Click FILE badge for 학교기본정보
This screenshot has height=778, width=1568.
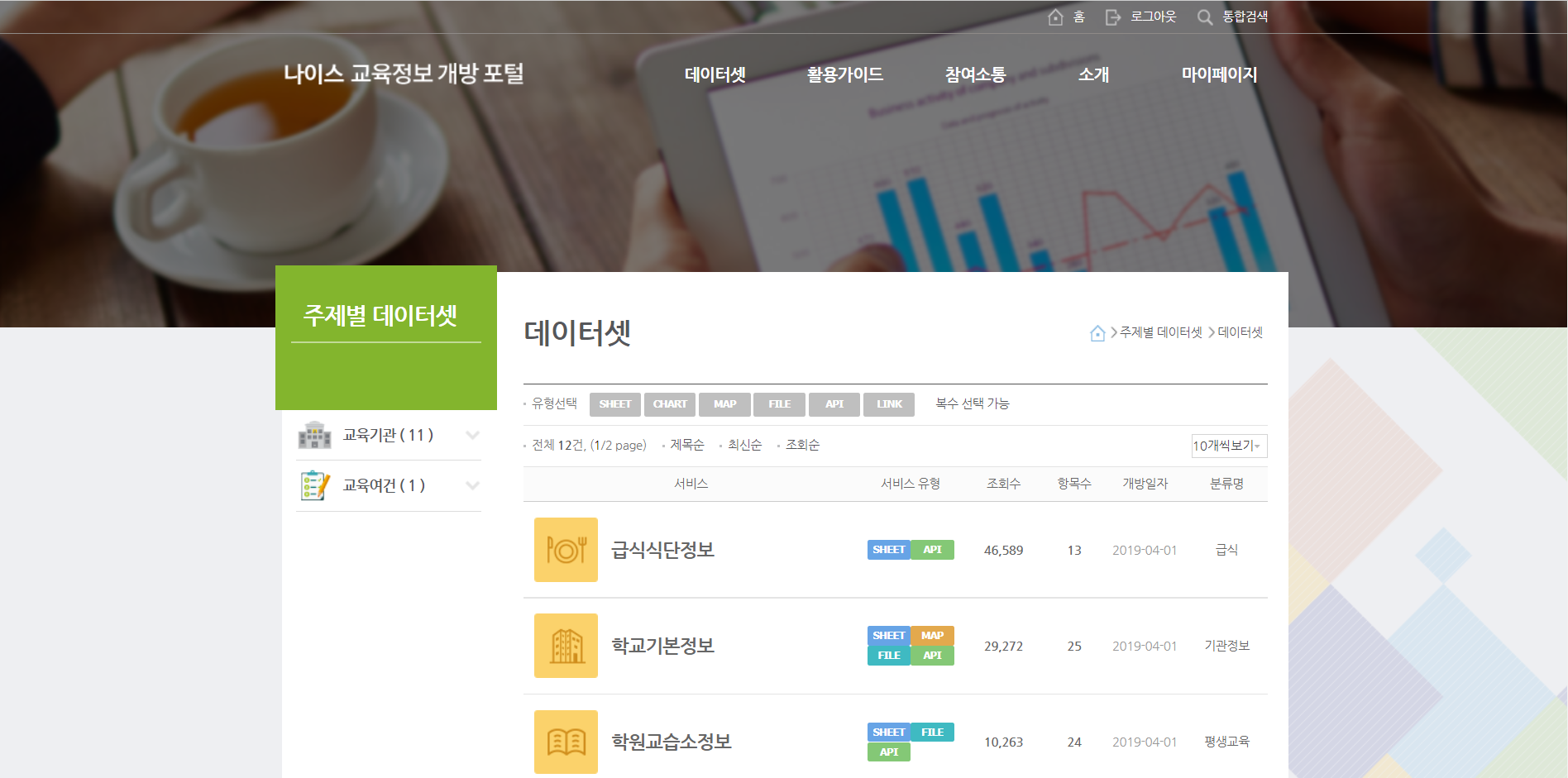(889, 656)
